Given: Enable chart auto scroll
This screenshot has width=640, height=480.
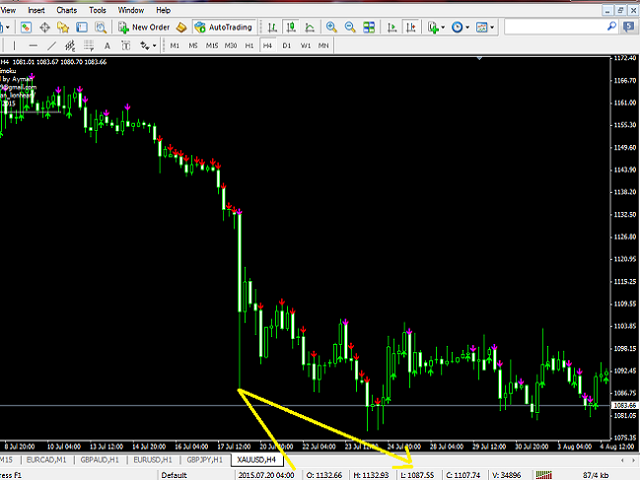Looking at the screenshot, I should [x=392, y=27].
